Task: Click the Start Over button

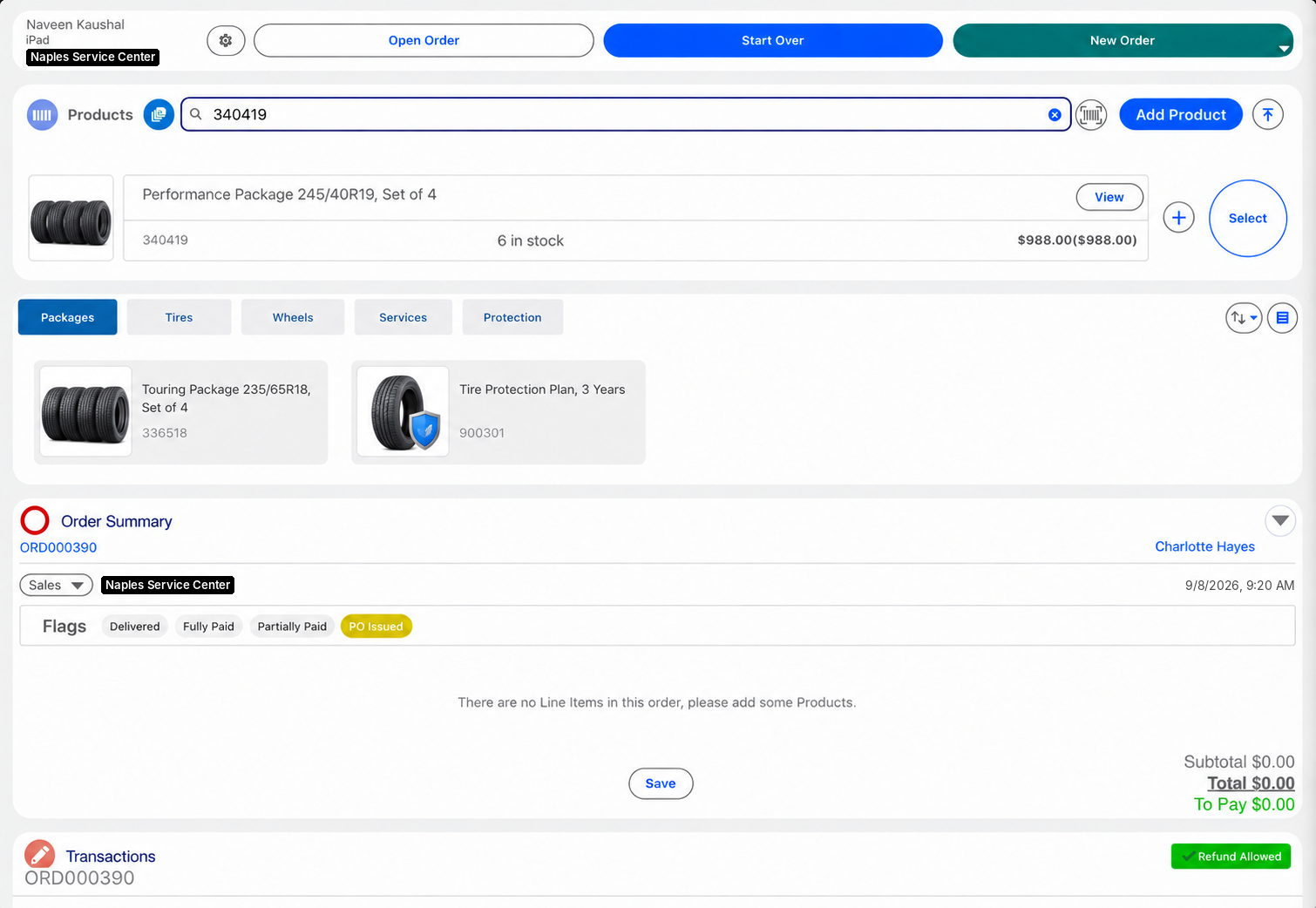Action: coord(772,40)
